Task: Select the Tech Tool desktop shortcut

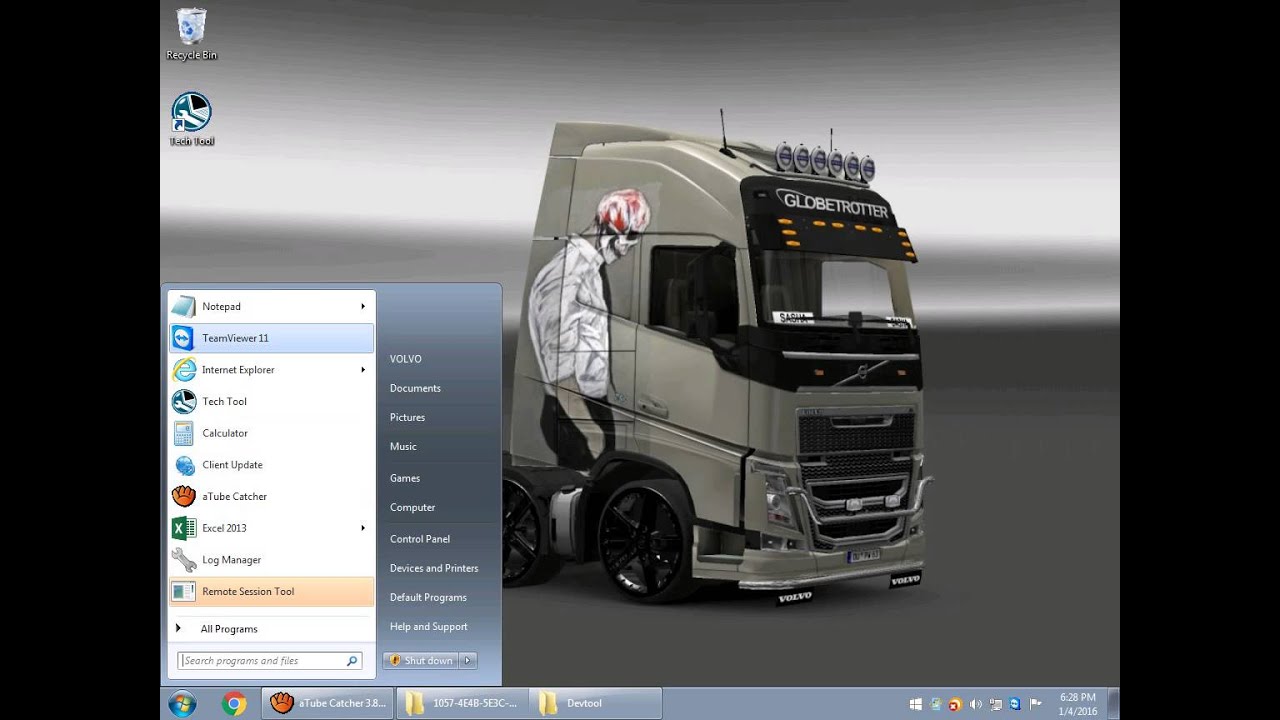Action: point(191,119)
